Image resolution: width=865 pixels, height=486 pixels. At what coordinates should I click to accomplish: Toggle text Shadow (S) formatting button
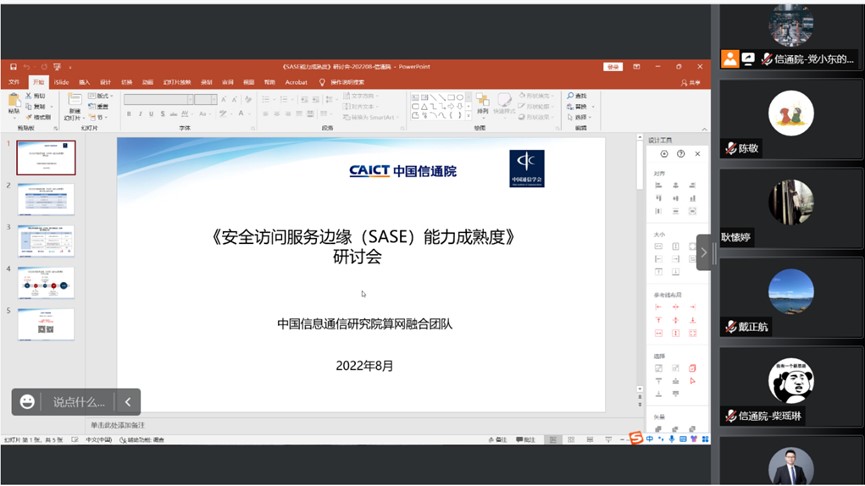pyautogui.click(x=162, y=114)
